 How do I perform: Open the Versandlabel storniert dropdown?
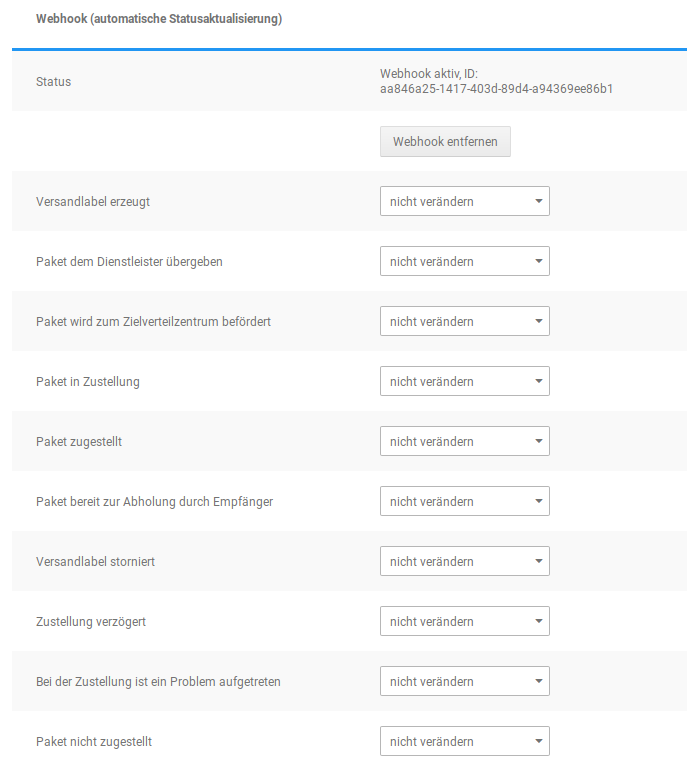(x=464, y=562)
